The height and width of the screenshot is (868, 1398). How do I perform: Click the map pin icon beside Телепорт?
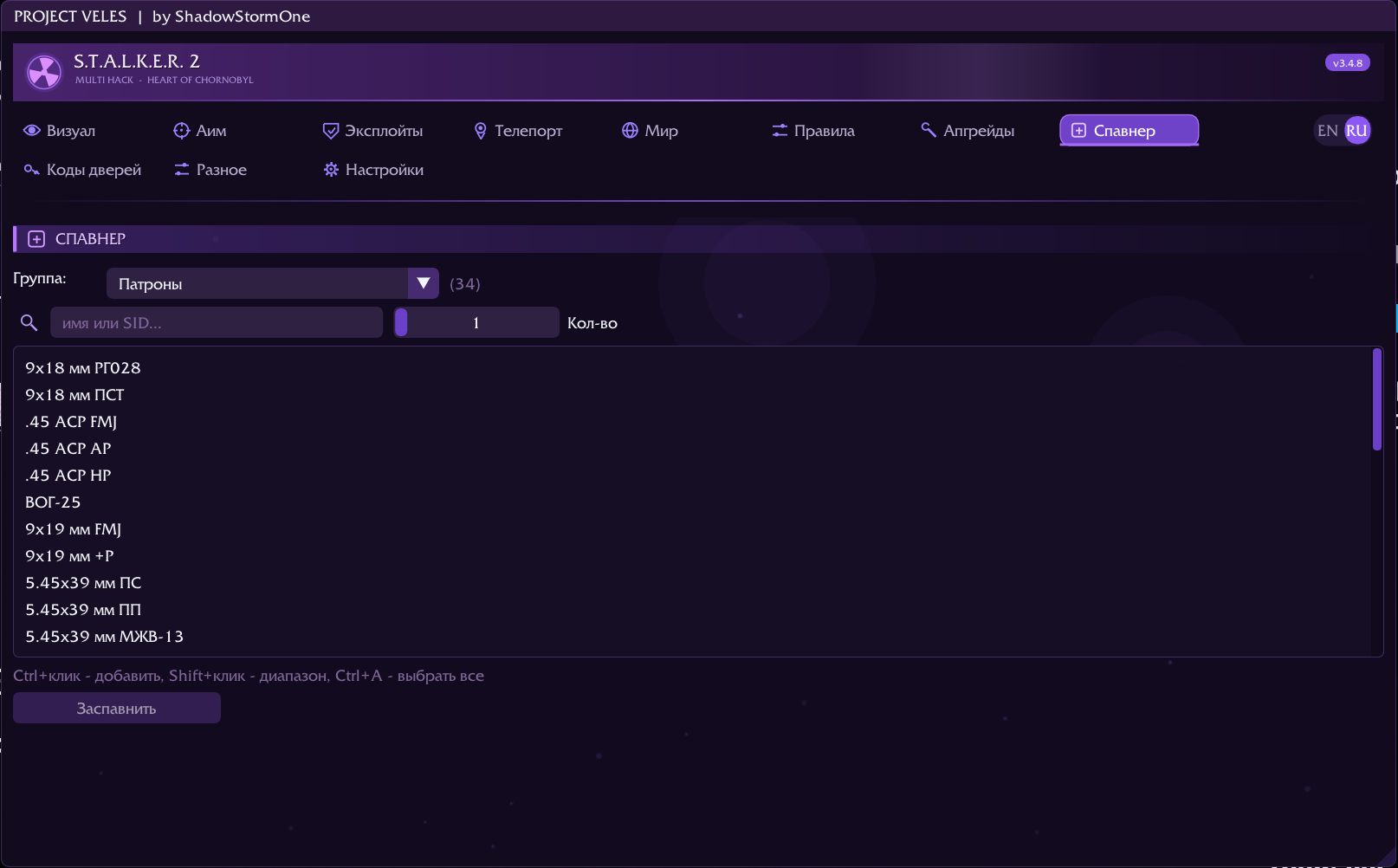(481, 131)
